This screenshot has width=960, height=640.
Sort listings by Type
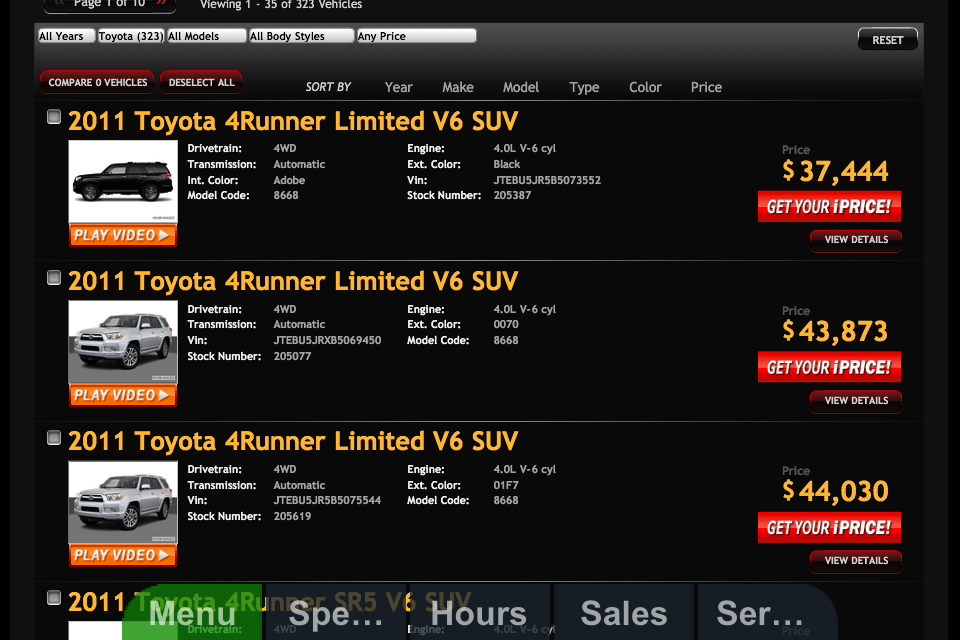[584, 88]
